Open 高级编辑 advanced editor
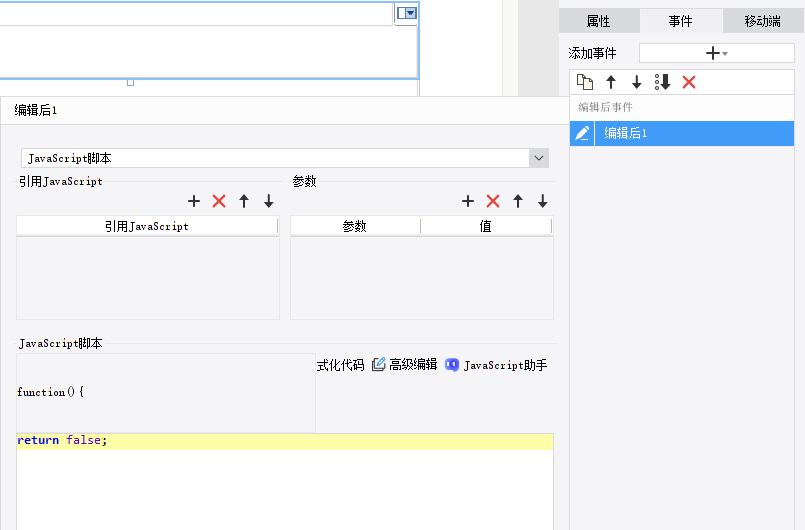 tap(404, 365)
